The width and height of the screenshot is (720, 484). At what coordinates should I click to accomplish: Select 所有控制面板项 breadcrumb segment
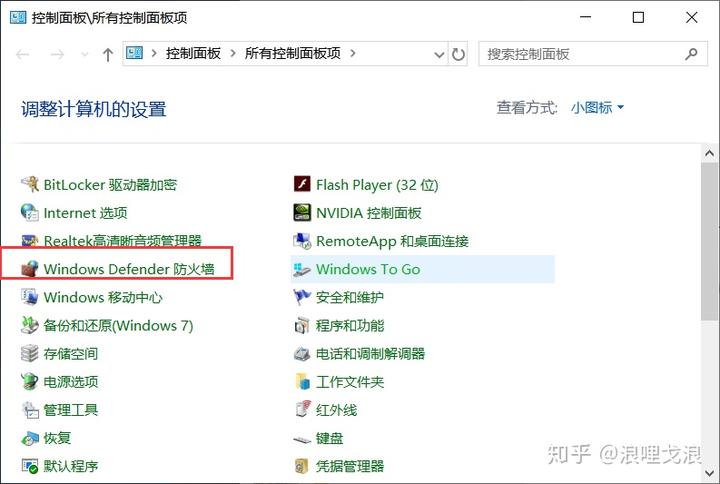(x=292, y=53)
